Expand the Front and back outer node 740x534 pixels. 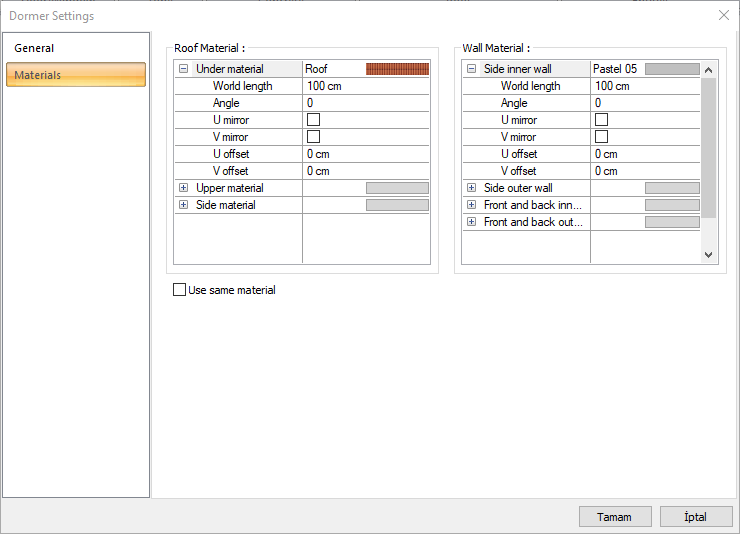471,222
